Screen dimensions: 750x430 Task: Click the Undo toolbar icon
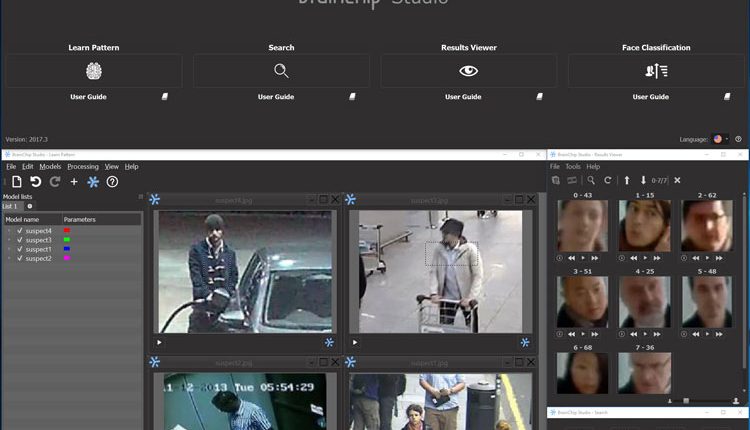[x=35, y=182]
